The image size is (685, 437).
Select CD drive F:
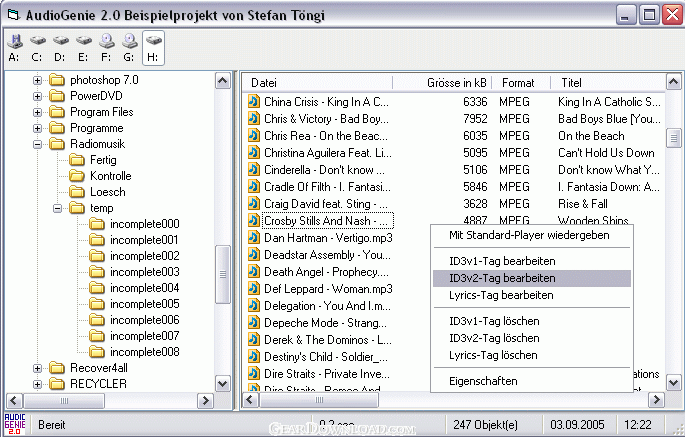pyautogui.click(x=107, y=48)
